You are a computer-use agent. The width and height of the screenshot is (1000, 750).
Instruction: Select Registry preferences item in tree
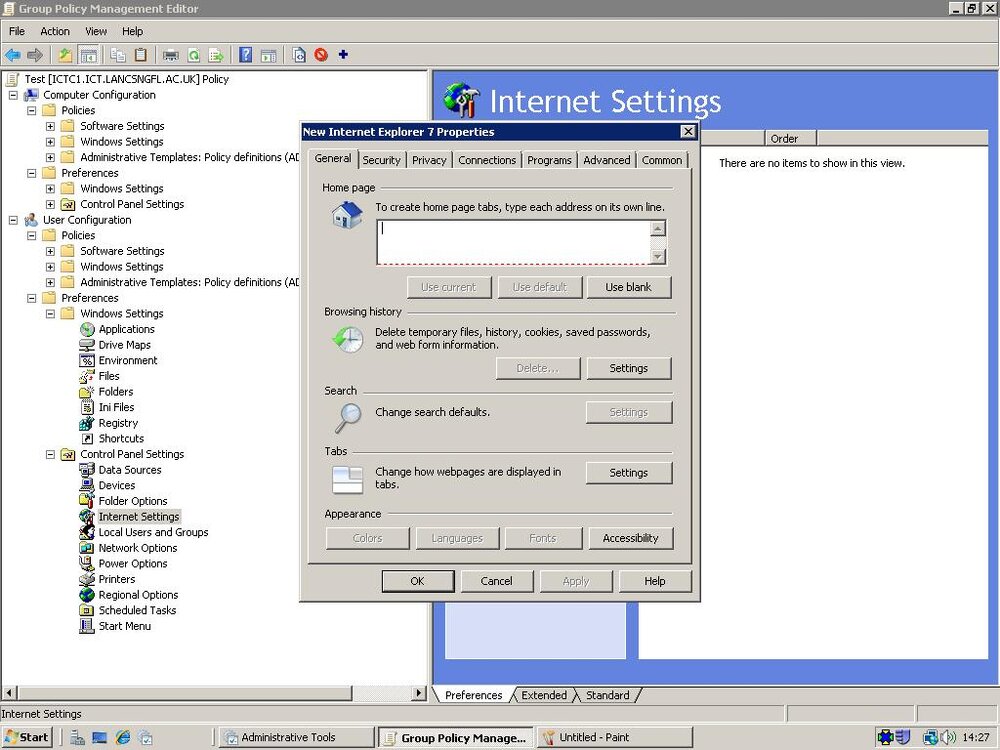118,423
